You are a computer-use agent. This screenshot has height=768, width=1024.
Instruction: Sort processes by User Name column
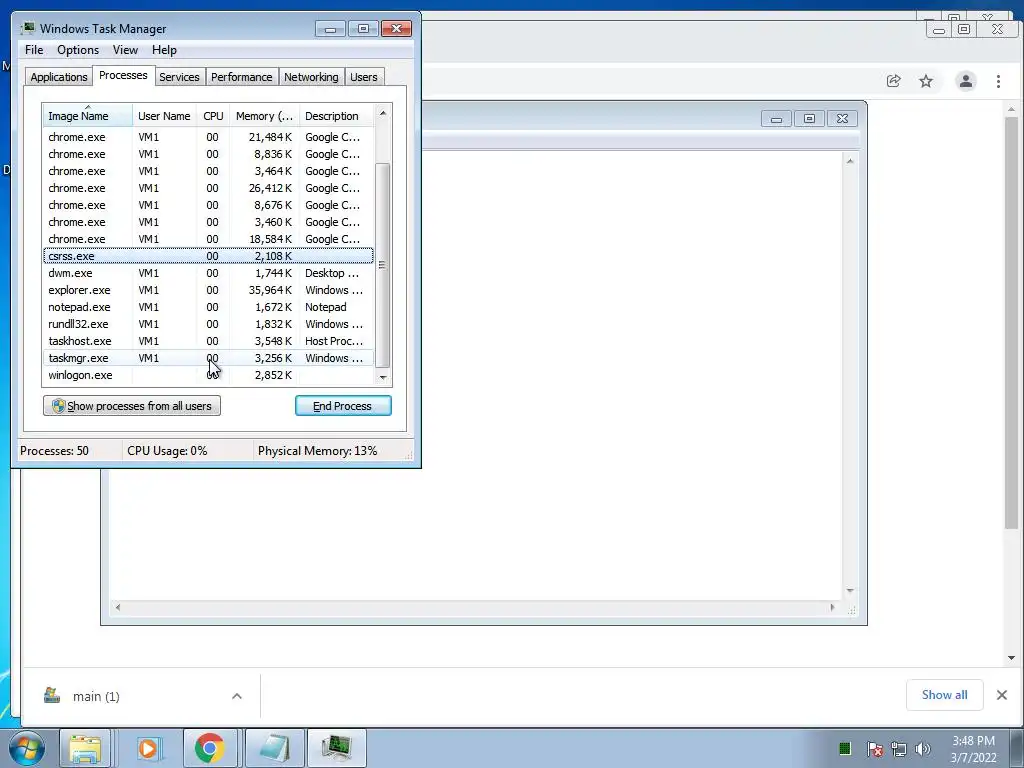click(165, 116)
